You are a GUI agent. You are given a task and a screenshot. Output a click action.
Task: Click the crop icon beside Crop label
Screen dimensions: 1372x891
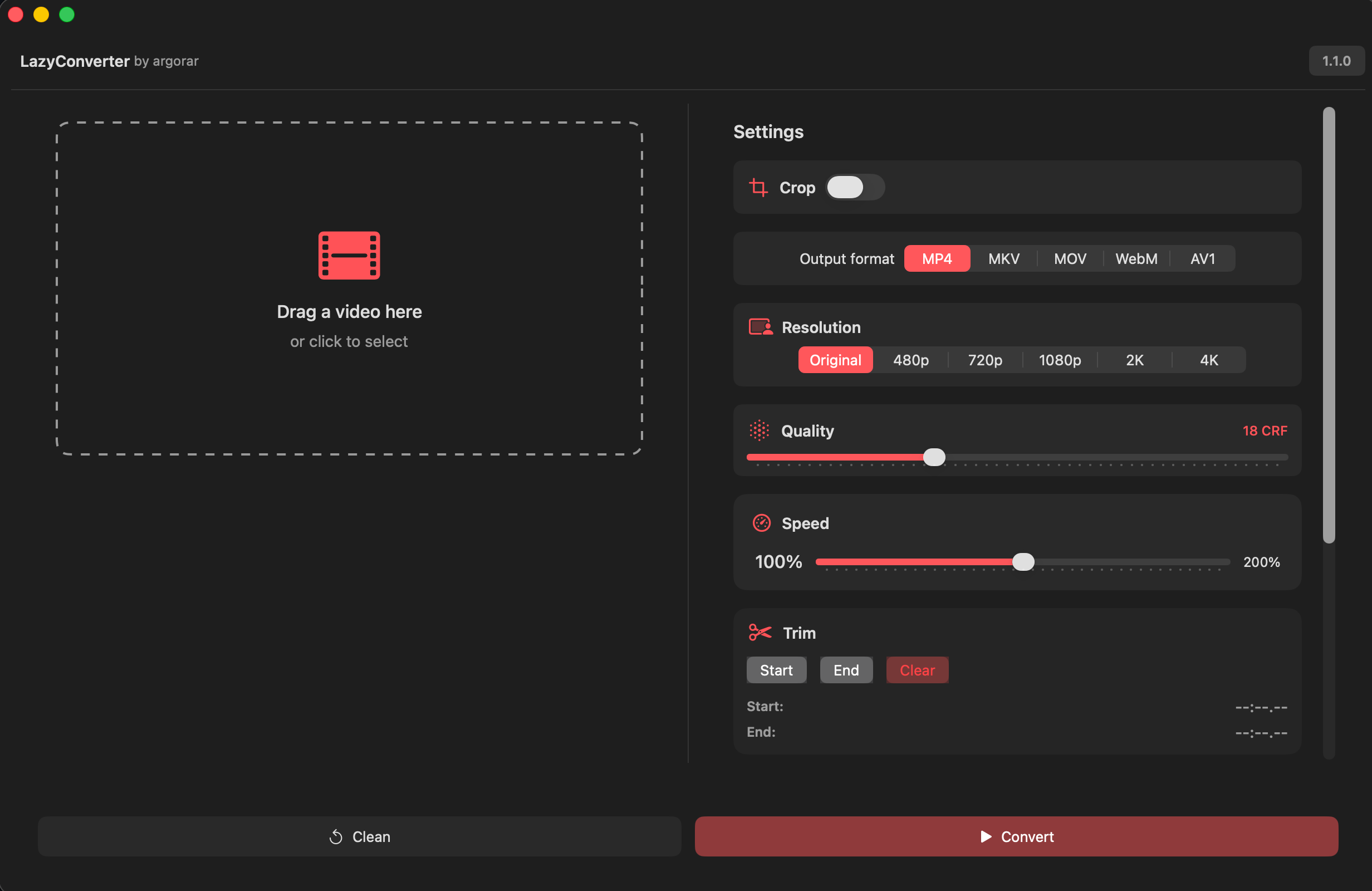[x=758, y=188]
